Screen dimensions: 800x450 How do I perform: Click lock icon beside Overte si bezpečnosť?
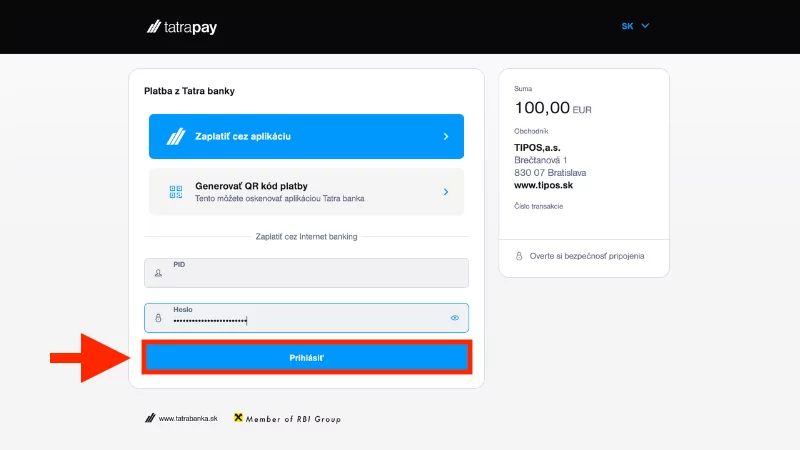point(519,256)
